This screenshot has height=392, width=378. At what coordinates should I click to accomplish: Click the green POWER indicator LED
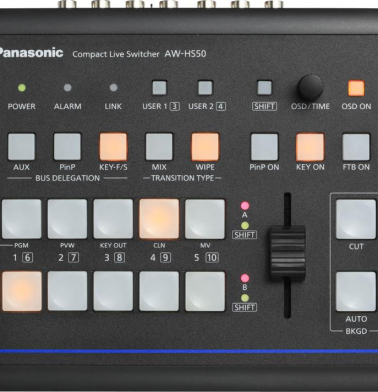[22, 88]
